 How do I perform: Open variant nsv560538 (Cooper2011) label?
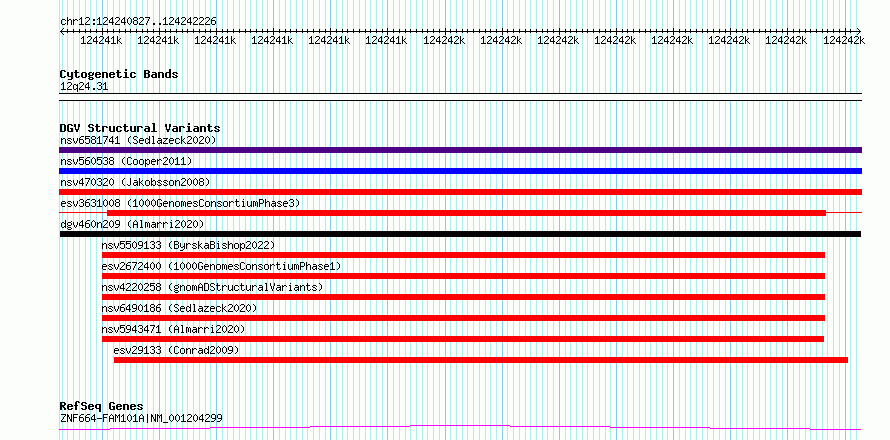[x=126, y=161]
